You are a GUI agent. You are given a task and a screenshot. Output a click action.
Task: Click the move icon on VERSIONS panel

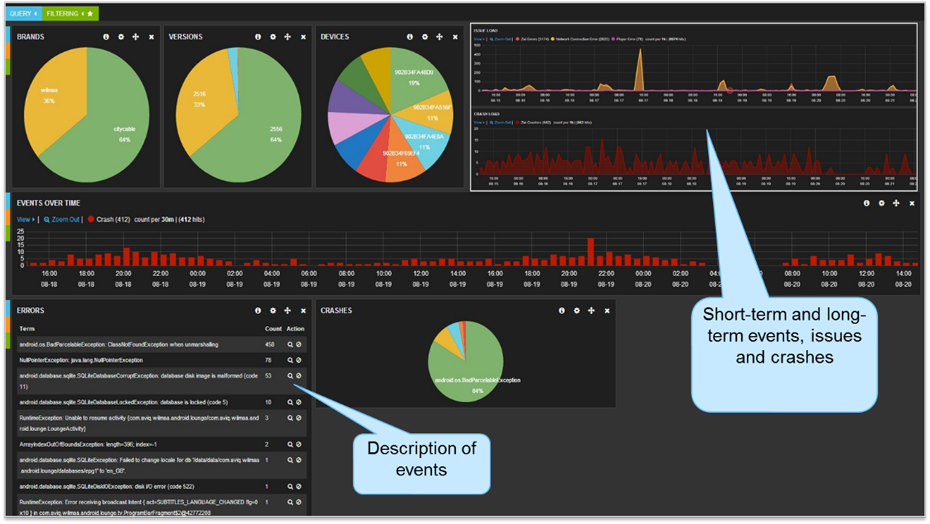pos(288,37)
